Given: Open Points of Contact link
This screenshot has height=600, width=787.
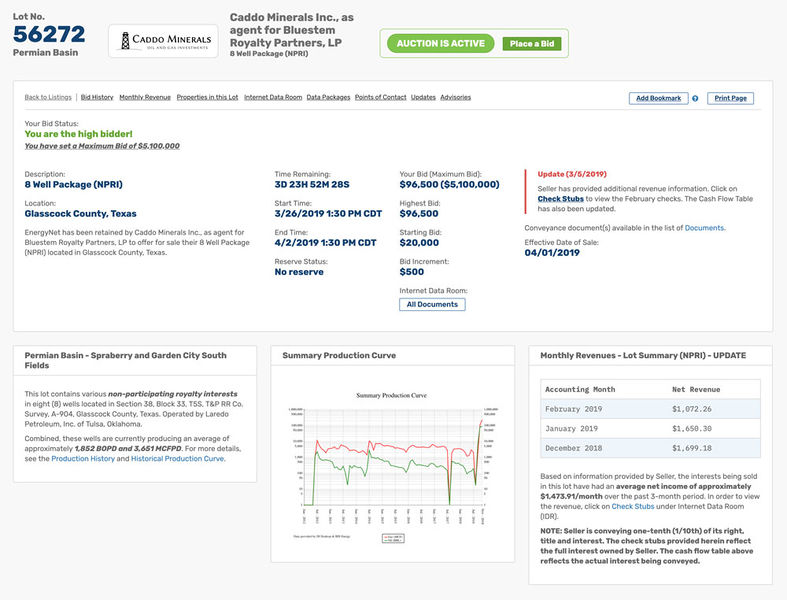Looking at the screenshot, I should pos(380,97).
